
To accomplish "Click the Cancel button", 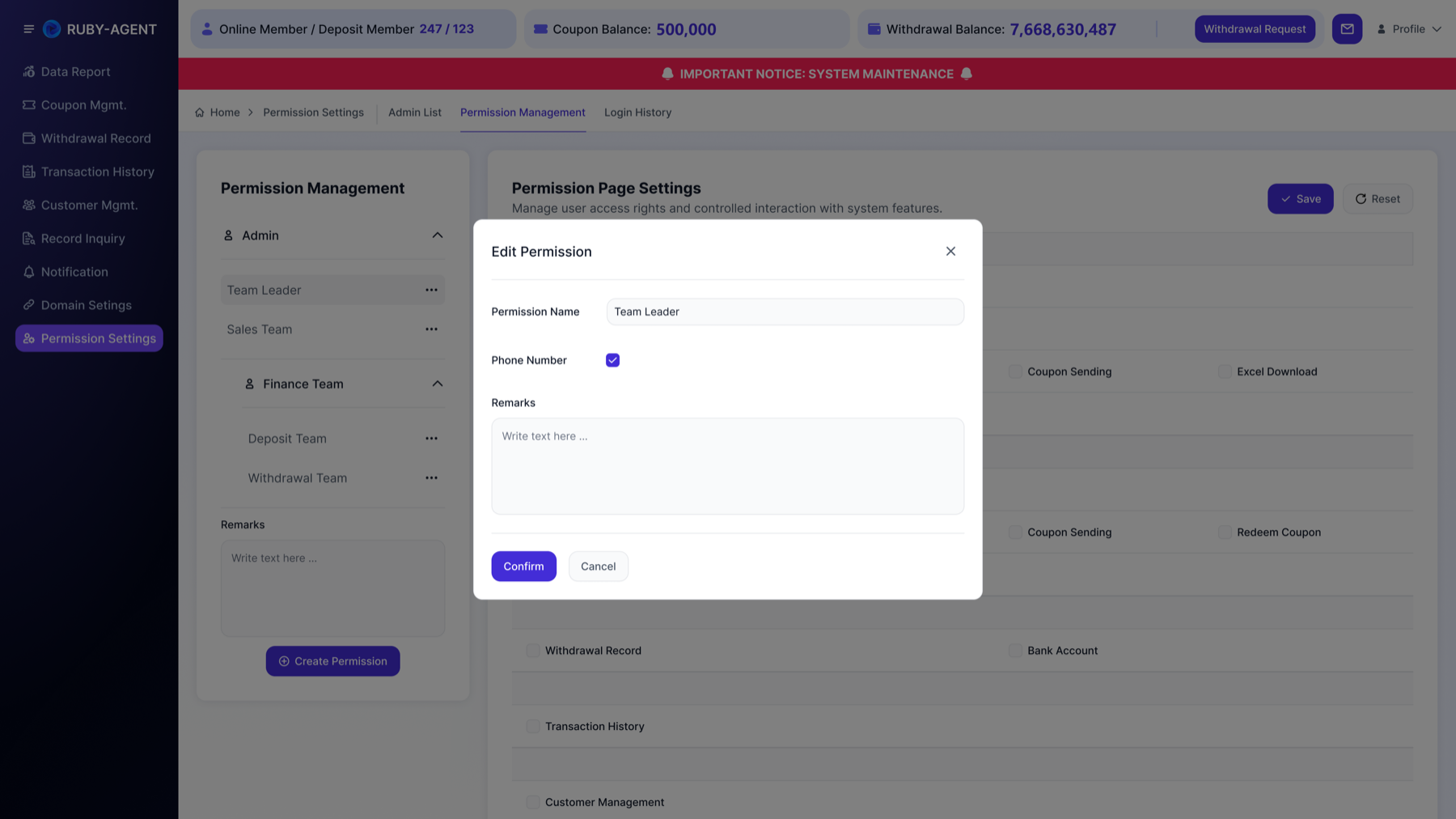I will coord(598,567).
